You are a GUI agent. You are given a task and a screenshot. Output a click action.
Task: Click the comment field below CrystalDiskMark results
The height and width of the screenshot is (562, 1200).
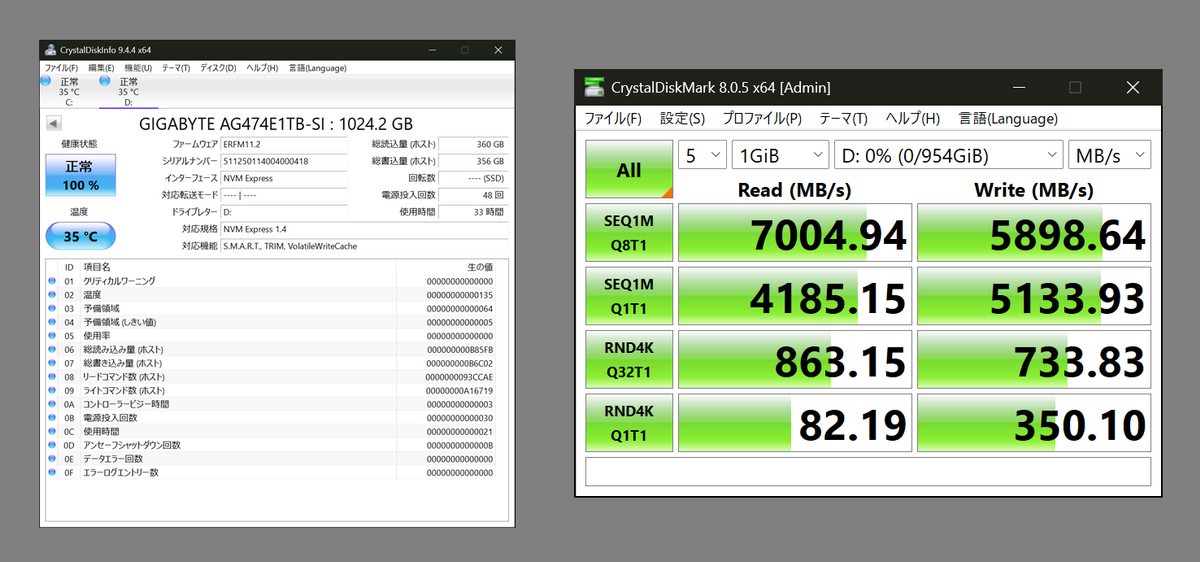click(868, 472)
